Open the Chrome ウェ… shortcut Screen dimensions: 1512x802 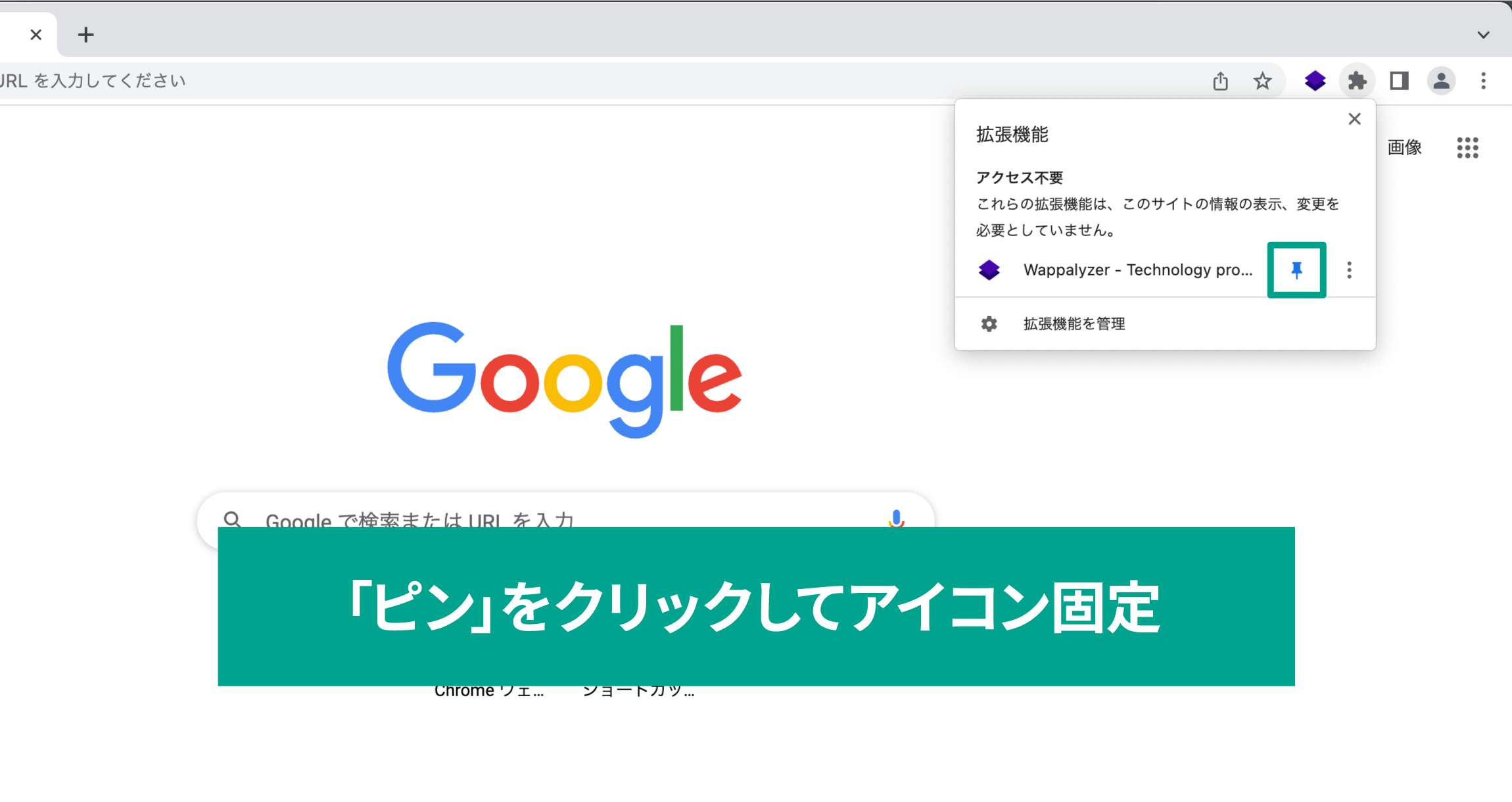coord(489,692)
